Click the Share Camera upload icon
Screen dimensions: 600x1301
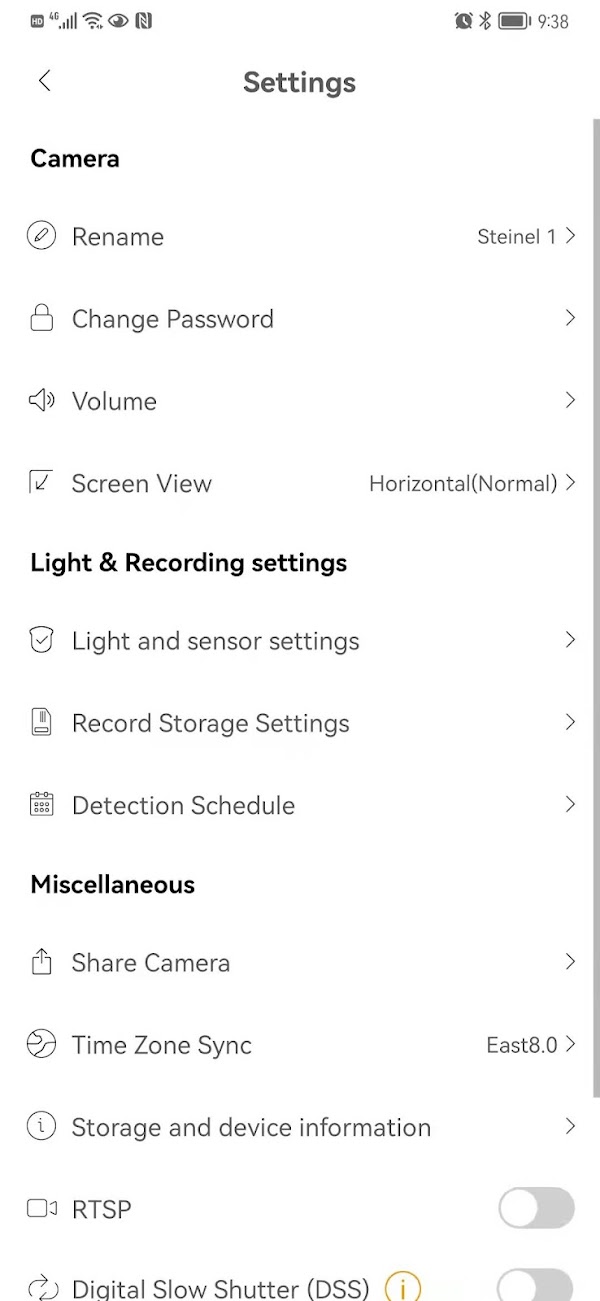[x=41, y=963]
